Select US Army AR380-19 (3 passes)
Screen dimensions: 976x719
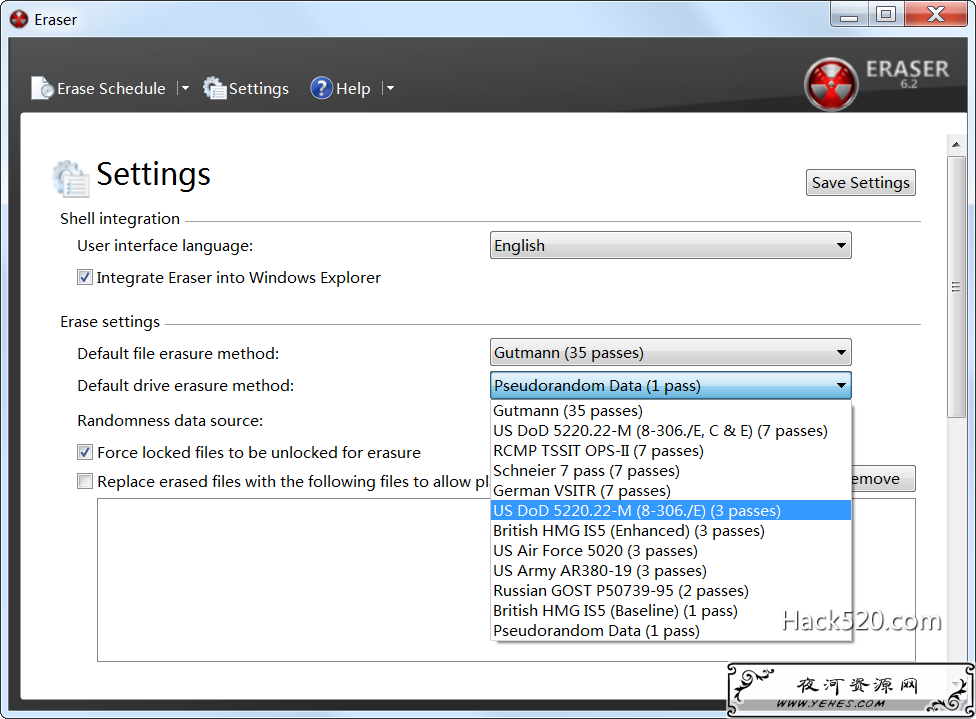pyautogui.click(x=670, y=570)
